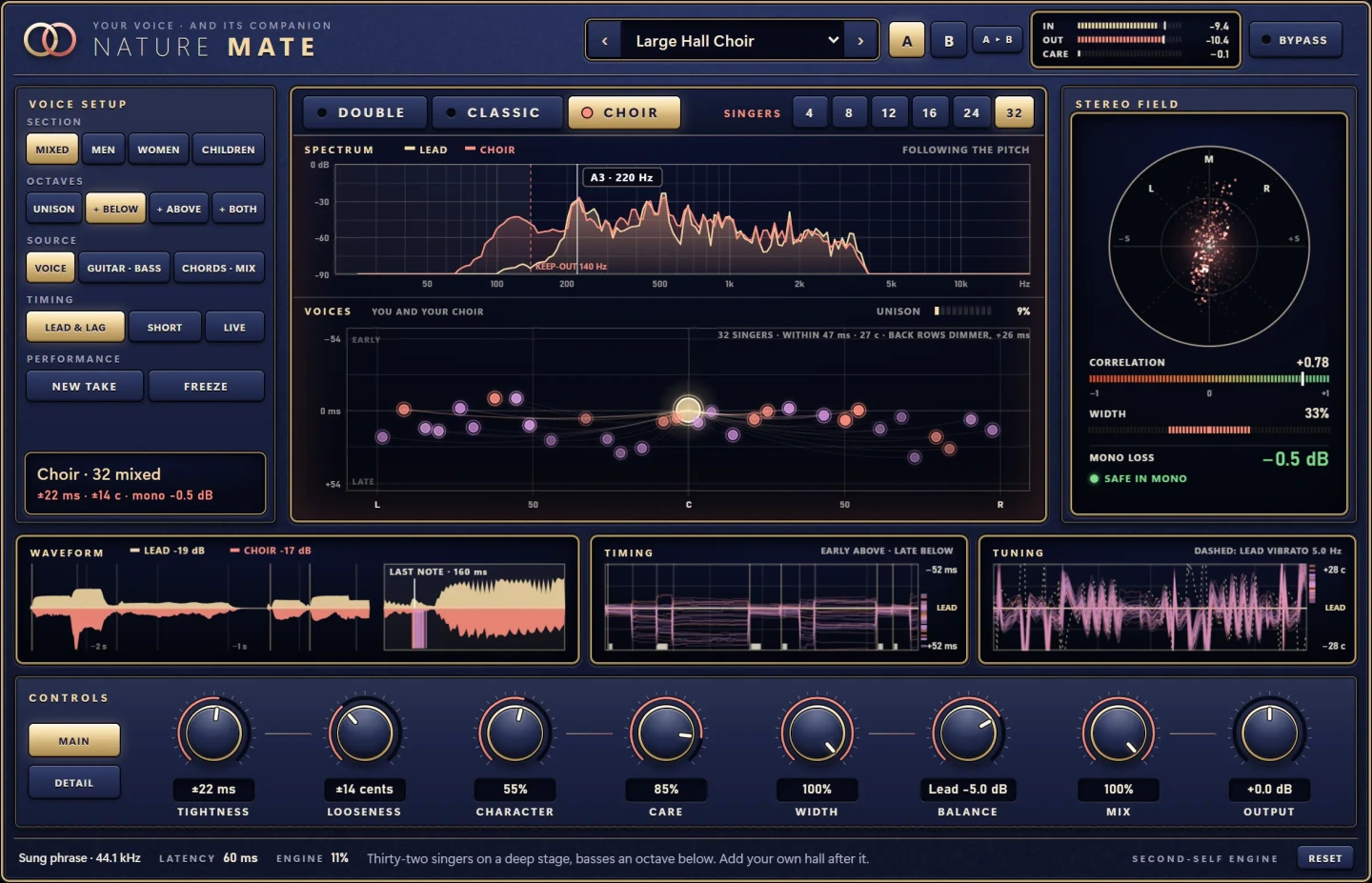
Task: Open the Large Hall Choir preset dropdown
Action: pyautogui.click(x=733, y=41)
